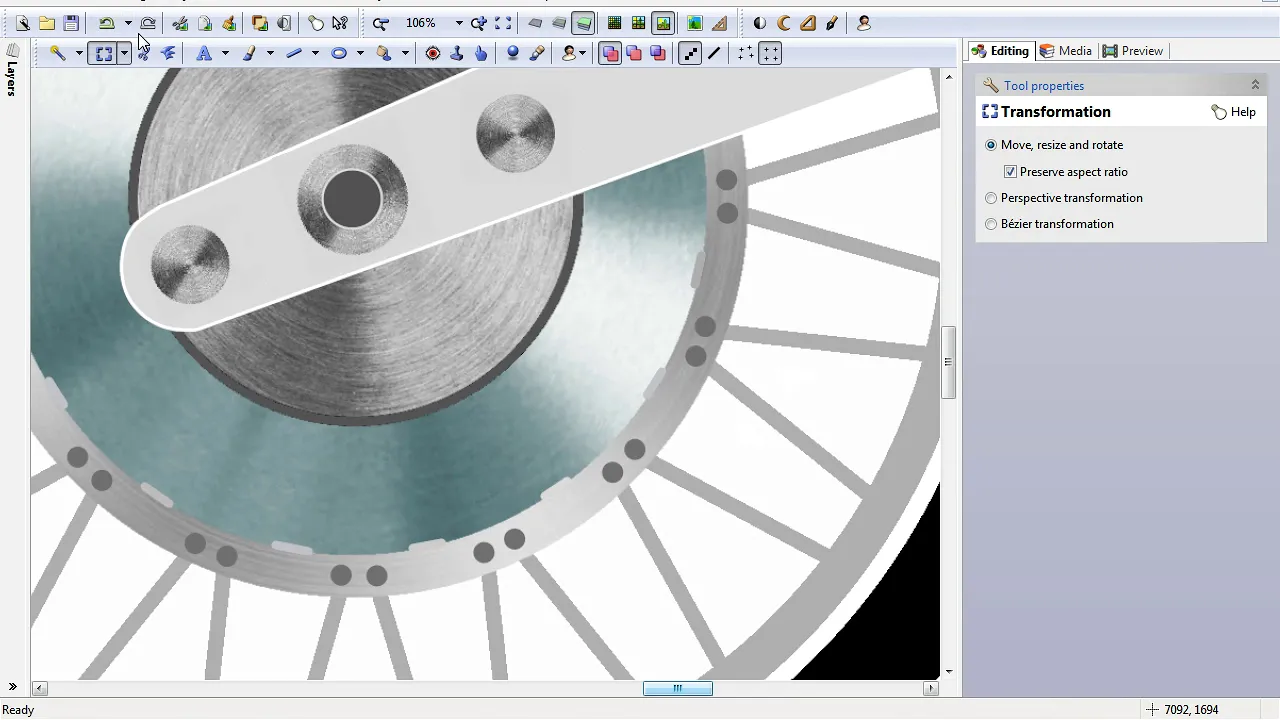
Task: Select the Text tool letter A
Action: 204,53
